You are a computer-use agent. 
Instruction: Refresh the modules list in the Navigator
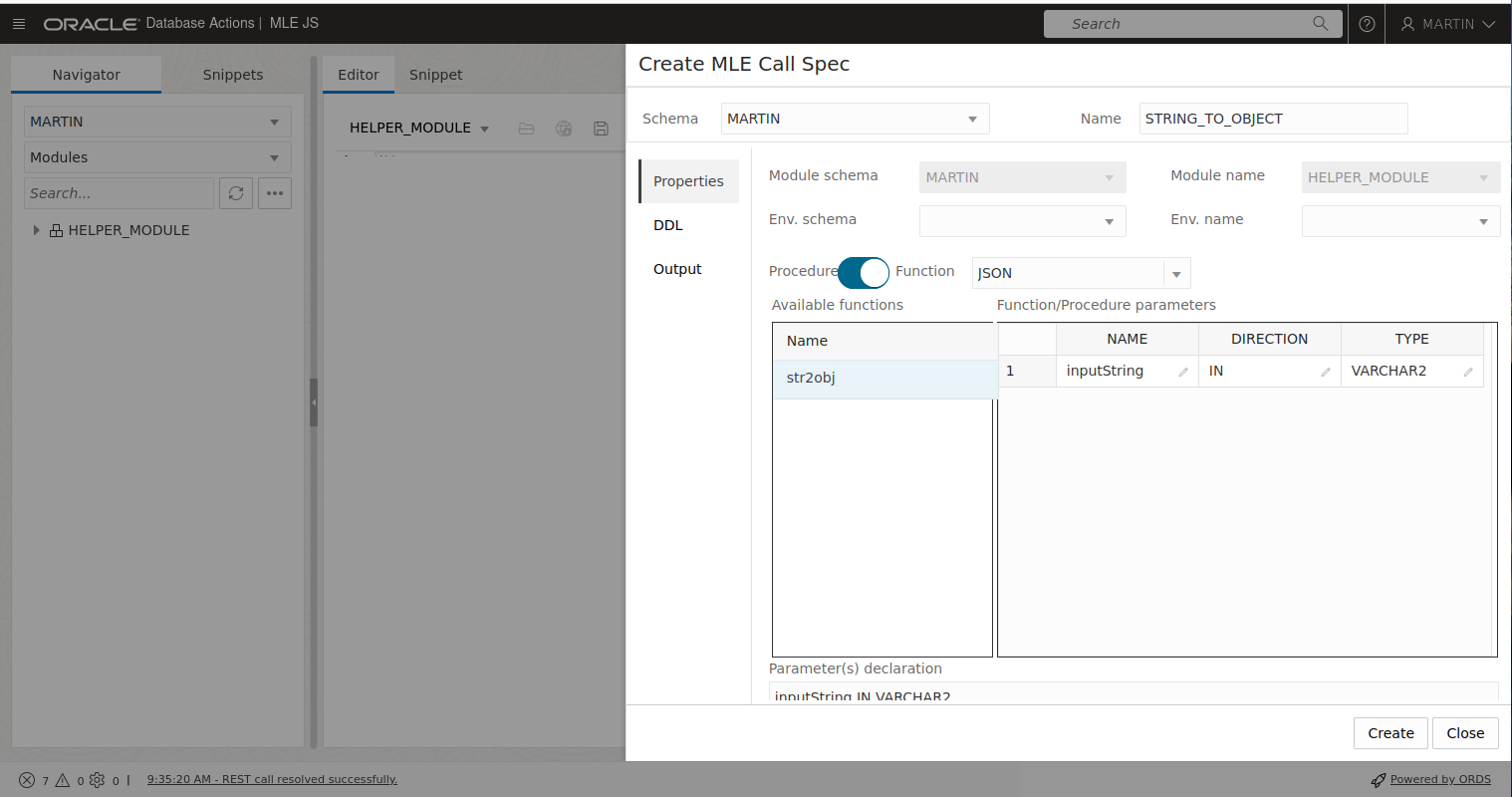pos(236,193)
